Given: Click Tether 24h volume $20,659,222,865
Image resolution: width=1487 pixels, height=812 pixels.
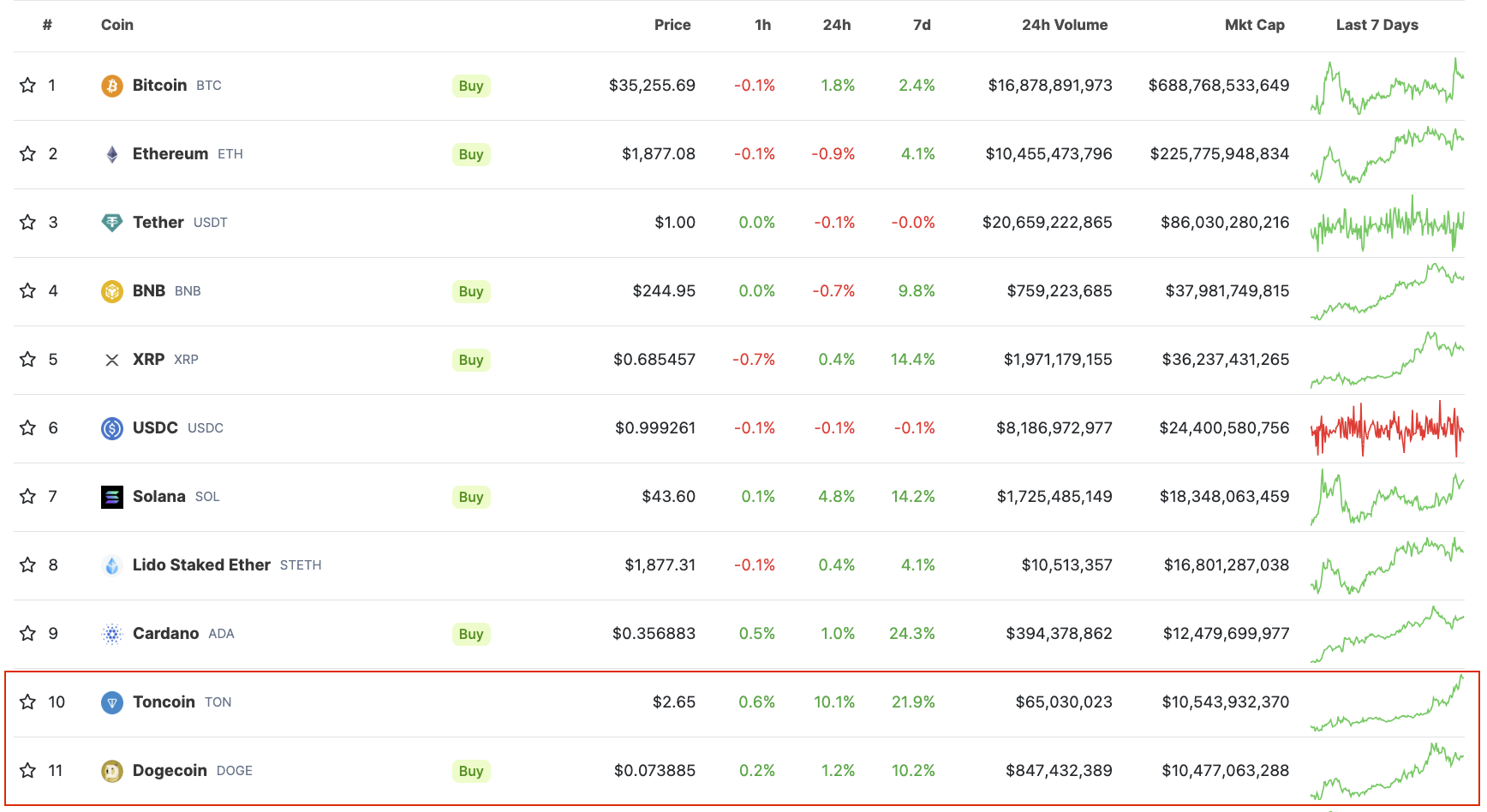Looking at the screenshot, I should point(1047,222).
